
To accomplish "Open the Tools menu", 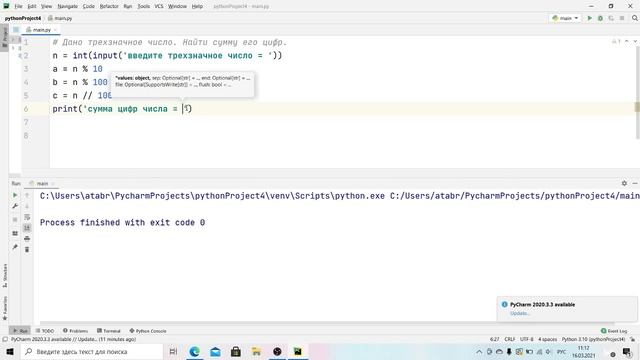I will (x=143, y=6).
